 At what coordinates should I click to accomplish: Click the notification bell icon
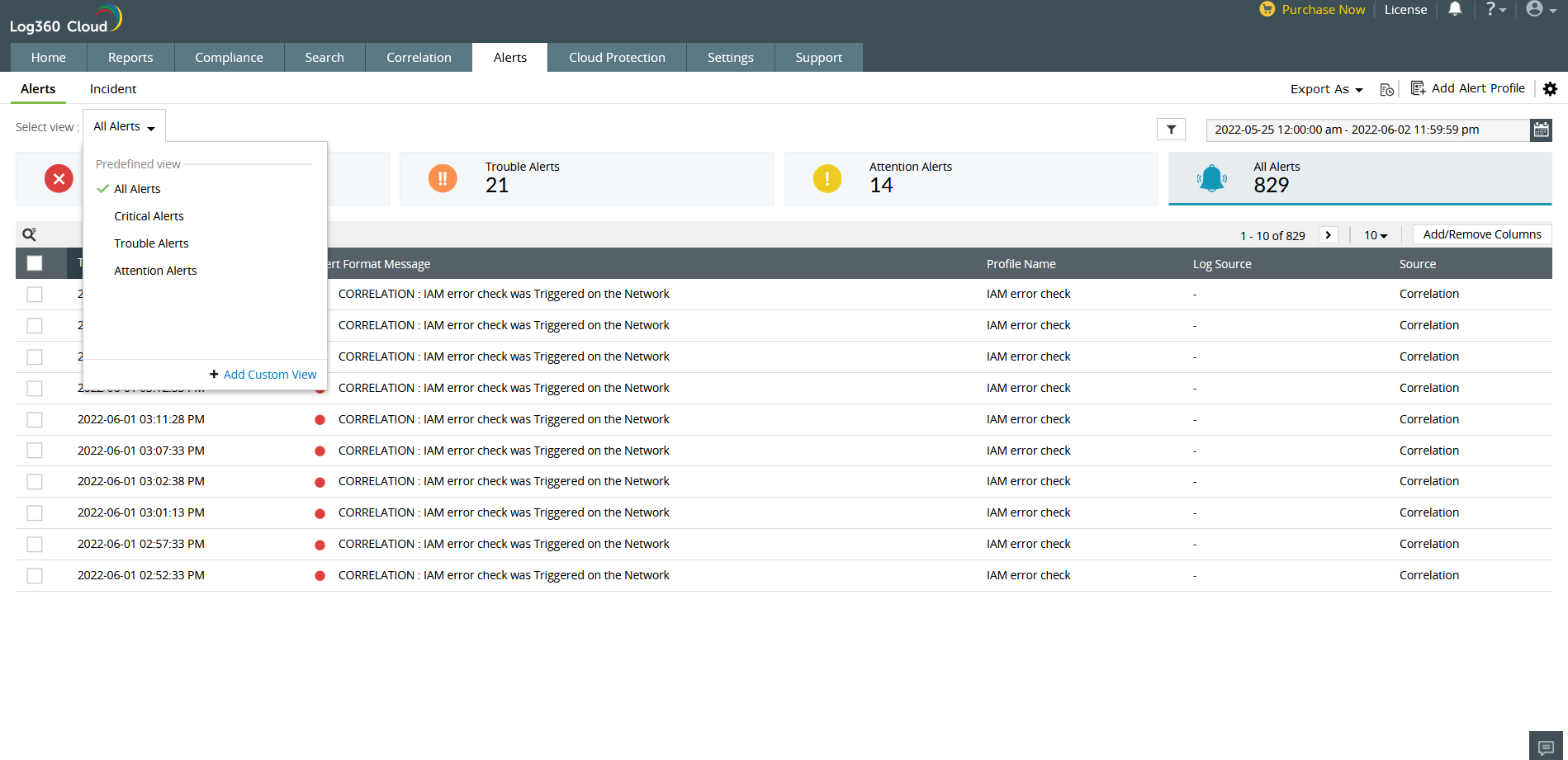point(1455,9)
